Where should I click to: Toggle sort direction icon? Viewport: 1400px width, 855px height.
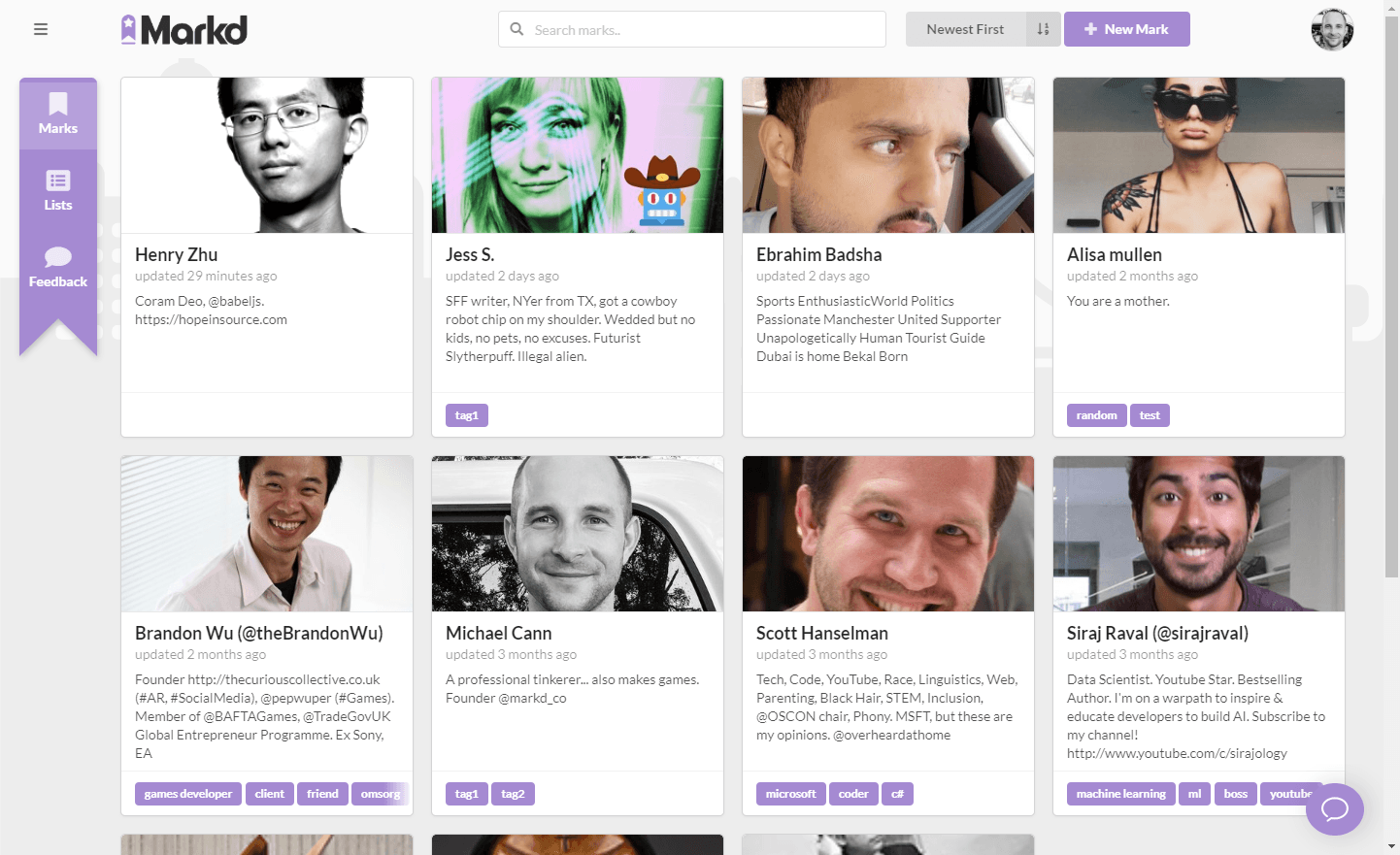1044,29
